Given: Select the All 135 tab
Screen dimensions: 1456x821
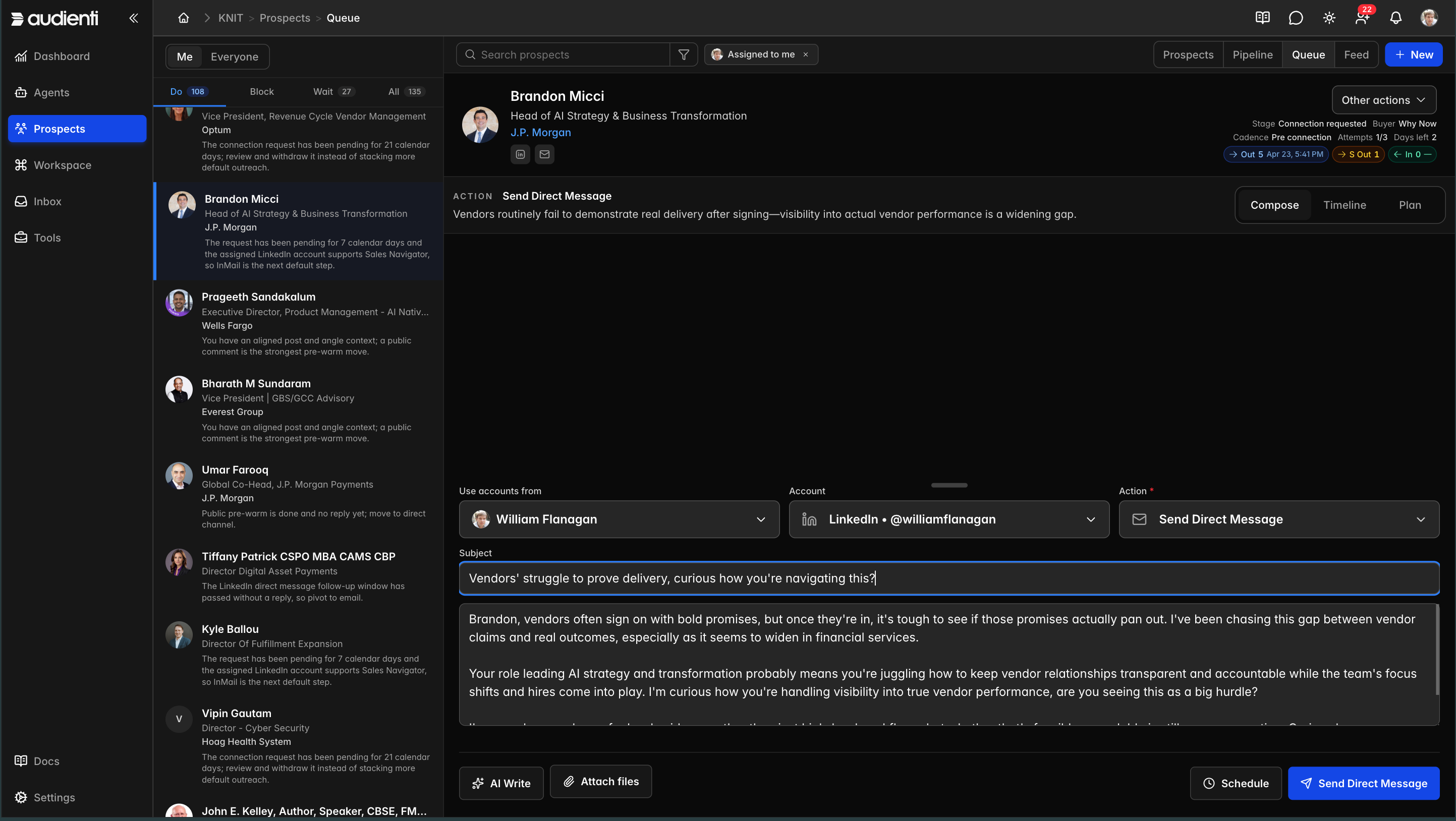Looking at the screenshot, I should [407, 92].
